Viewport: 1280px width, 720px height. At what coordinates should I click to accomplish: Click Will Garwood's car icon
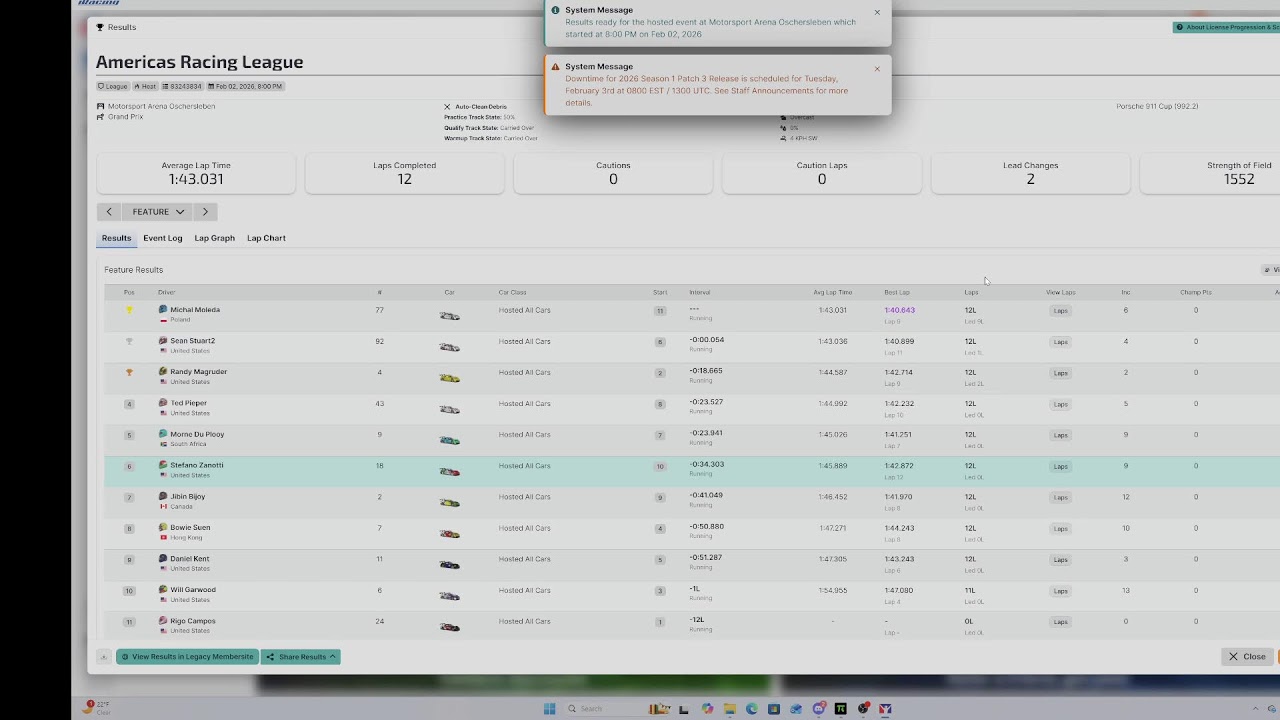[450, 596]
